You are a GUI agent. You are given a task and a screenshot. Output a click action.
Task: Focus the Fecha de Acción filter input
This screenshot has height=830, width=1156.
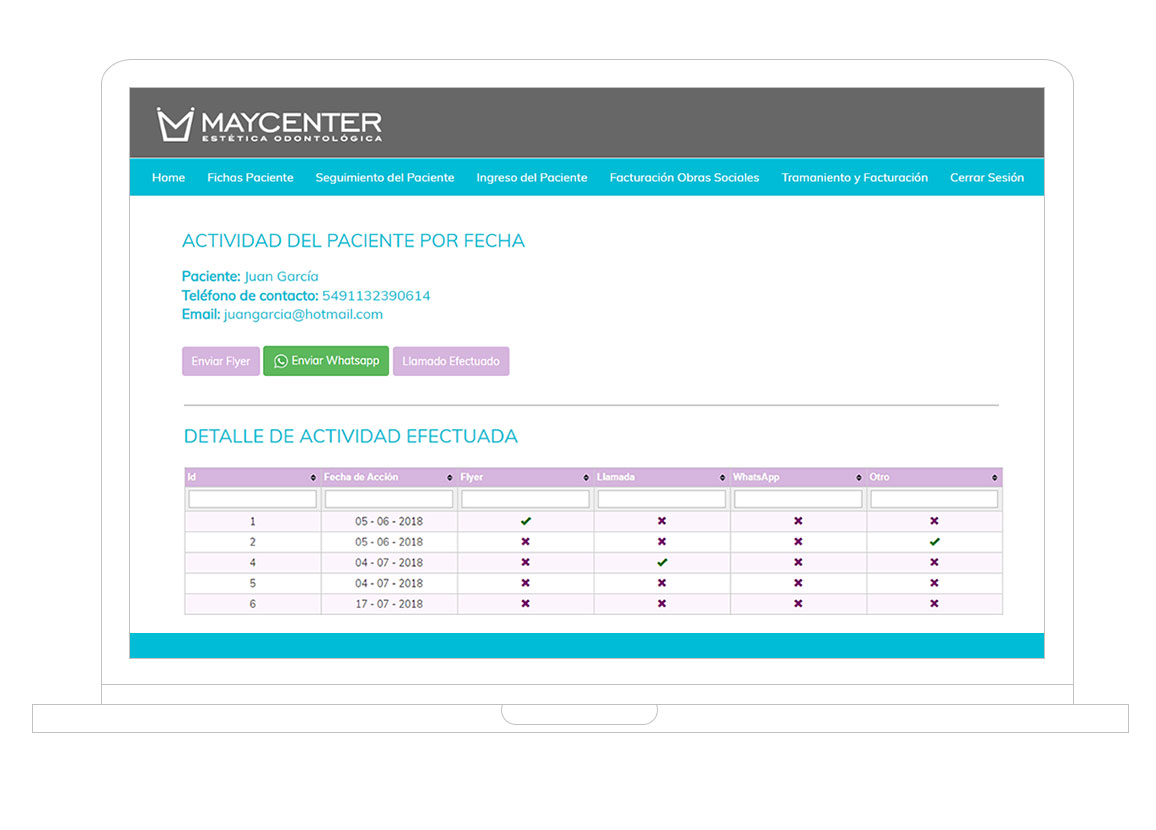[x=389, y=499]
